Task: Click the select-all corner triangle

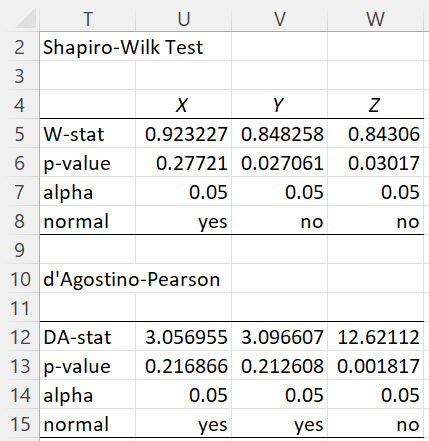Action: point(26,19)
